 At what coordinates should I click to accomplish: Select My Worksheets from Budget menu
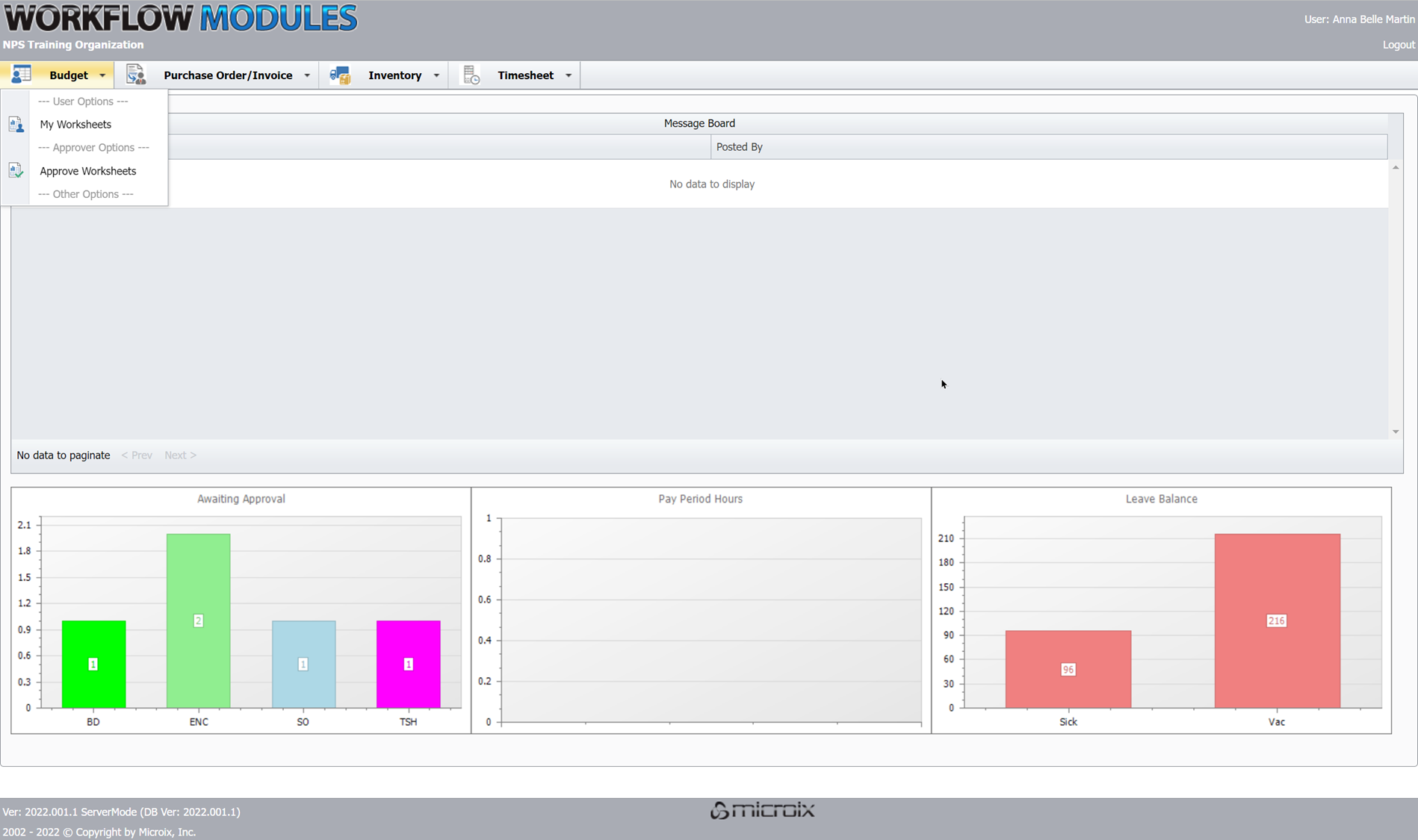(75, 125)
